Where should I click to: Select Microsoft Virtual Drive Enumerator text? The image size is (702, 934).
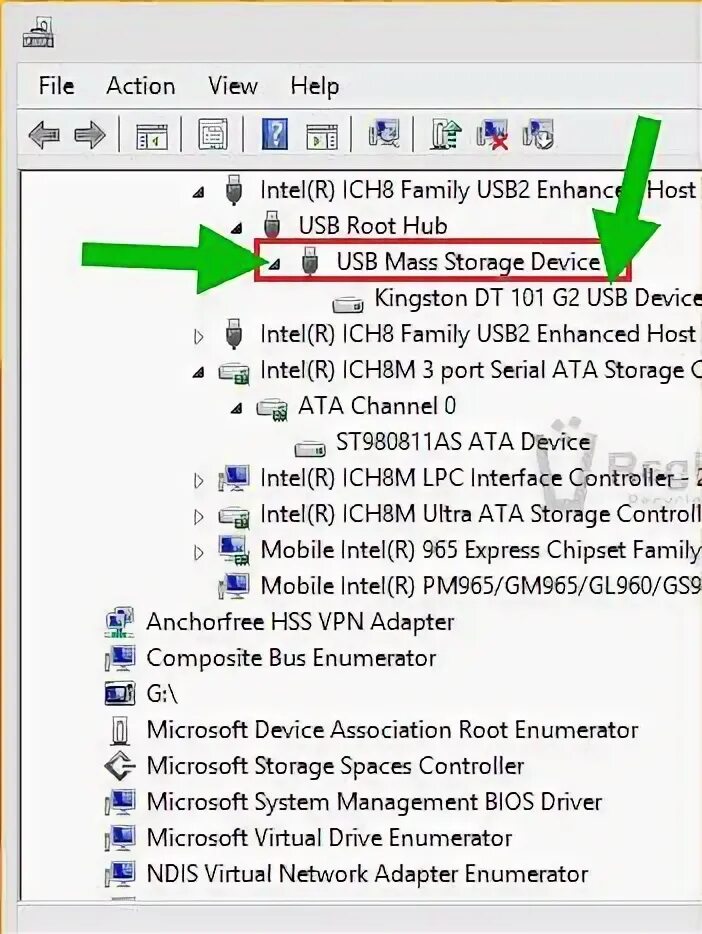(329, 838)
